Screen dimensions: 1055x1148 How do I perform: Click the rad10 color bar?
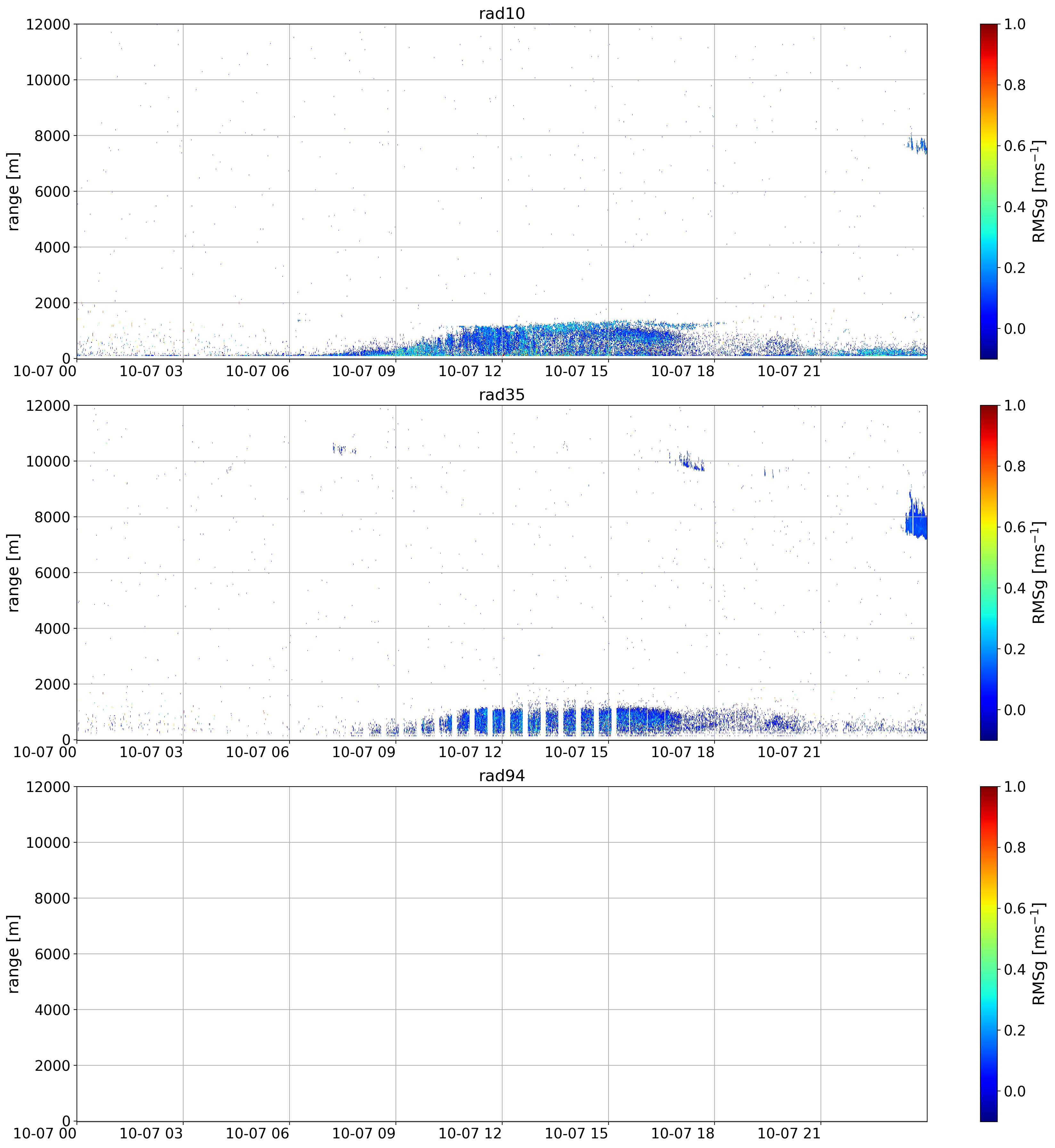click(x=988, y=191)
